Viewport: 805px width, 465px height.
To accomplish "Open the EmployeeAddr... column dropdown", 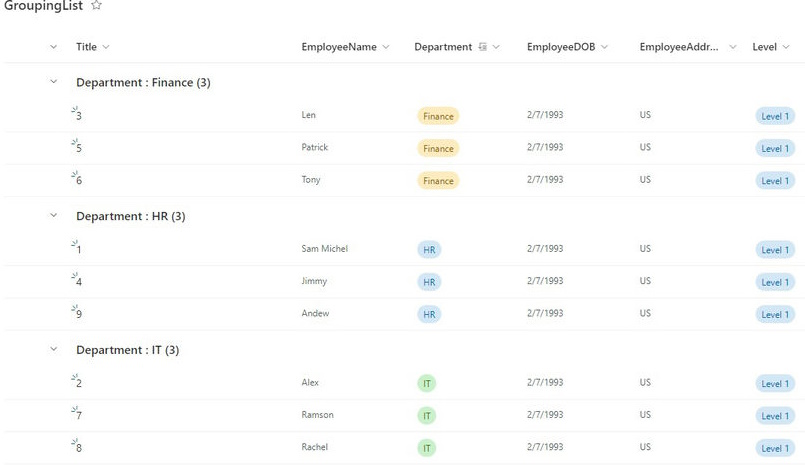I will click(733, 47).
